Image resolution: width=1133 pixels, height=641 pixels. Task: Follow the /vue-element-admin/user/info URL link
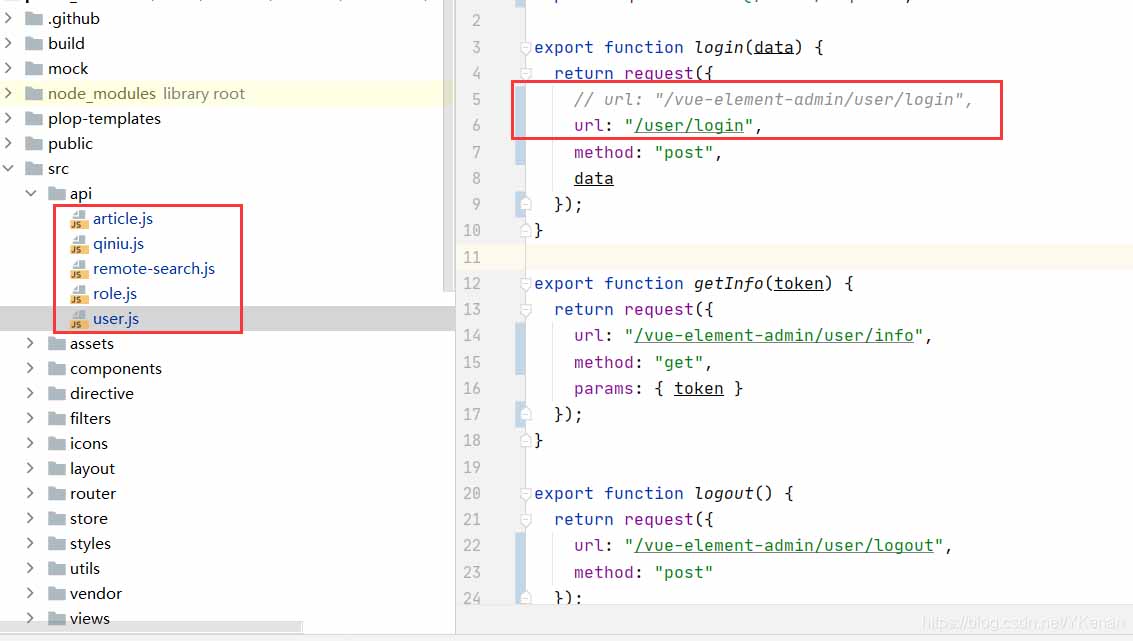pyautogui.click(x=774, y=336)
